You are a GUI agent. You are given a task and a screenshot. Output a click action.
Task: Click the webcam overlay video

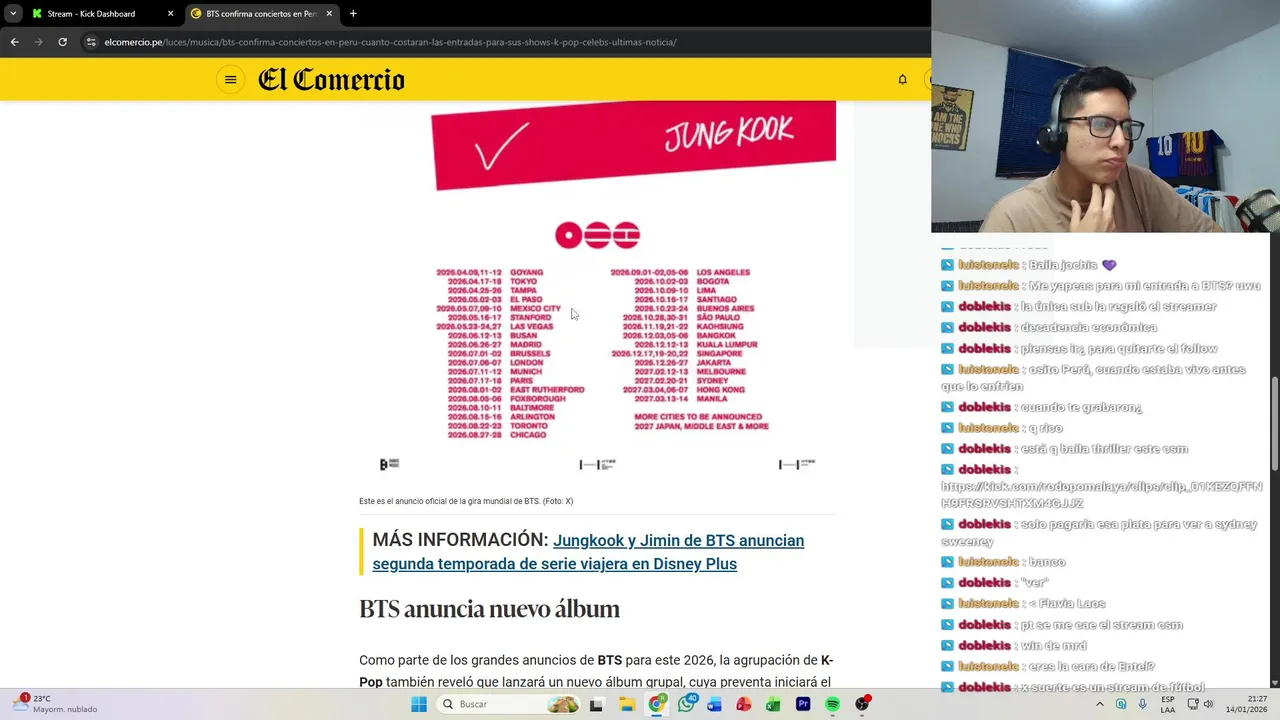point(1105,116)
